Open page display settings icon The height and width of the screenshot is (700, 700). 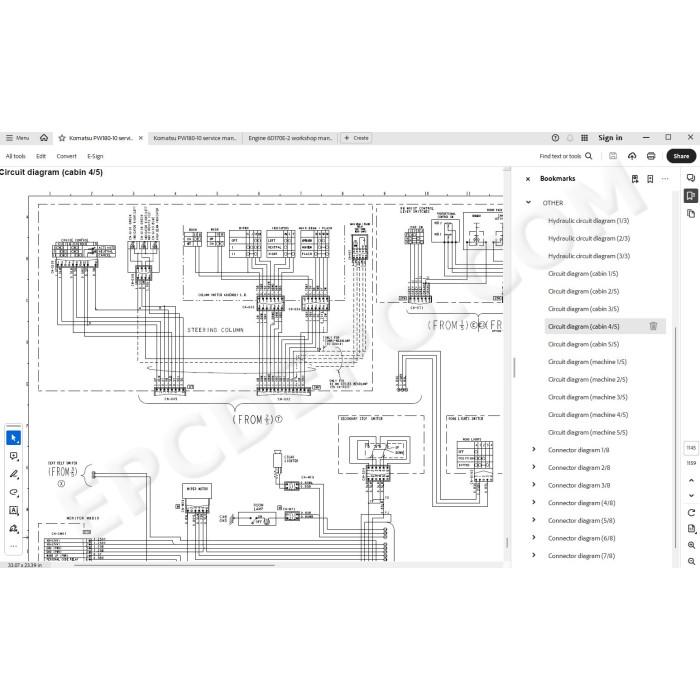click(x=691, y=529)
